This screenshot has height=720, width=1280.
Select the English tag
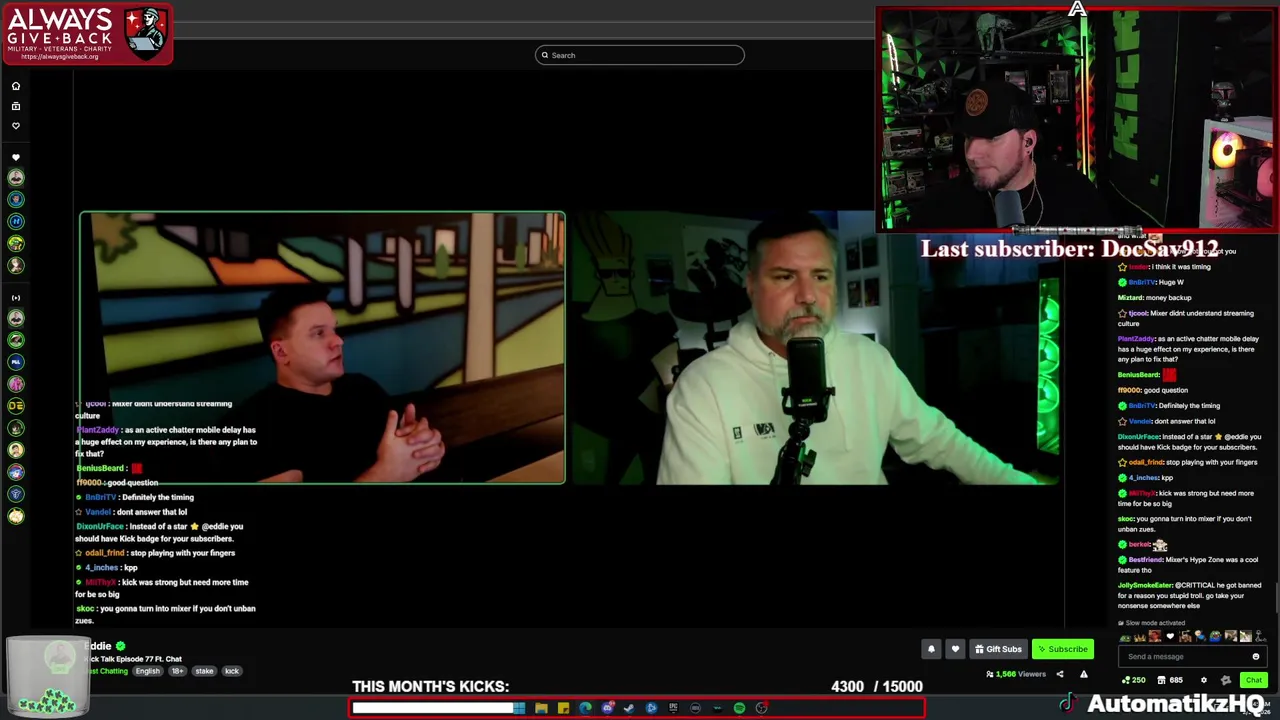pyautogui.click(x=147, y=671)
